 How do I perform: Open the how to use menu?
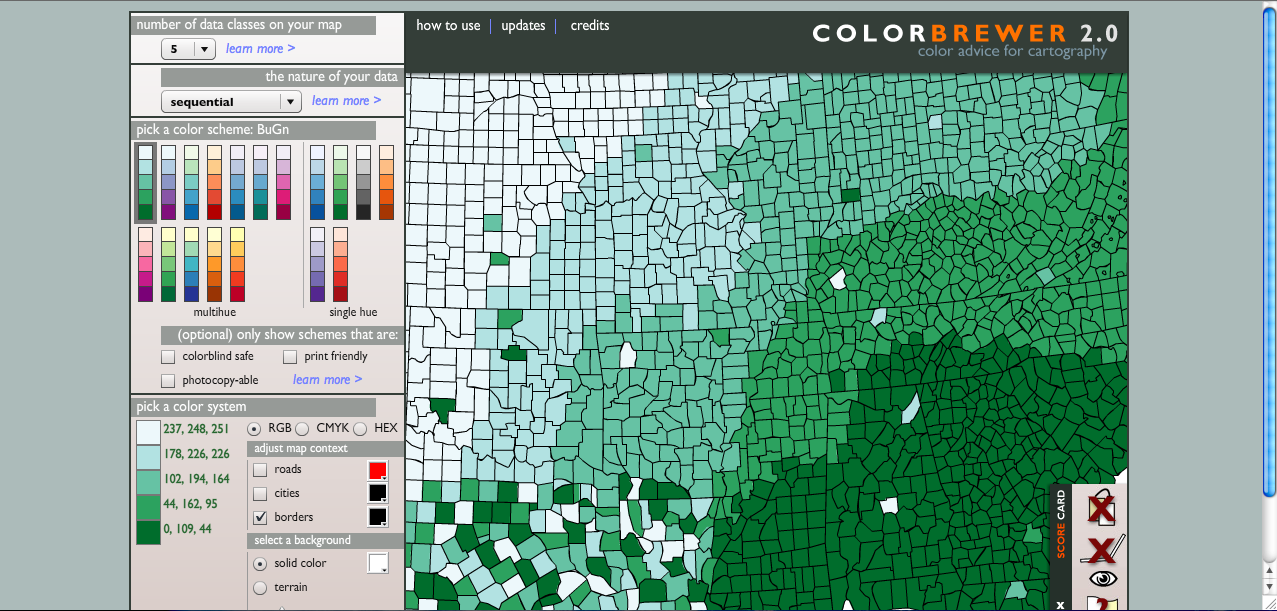[448, 26]
